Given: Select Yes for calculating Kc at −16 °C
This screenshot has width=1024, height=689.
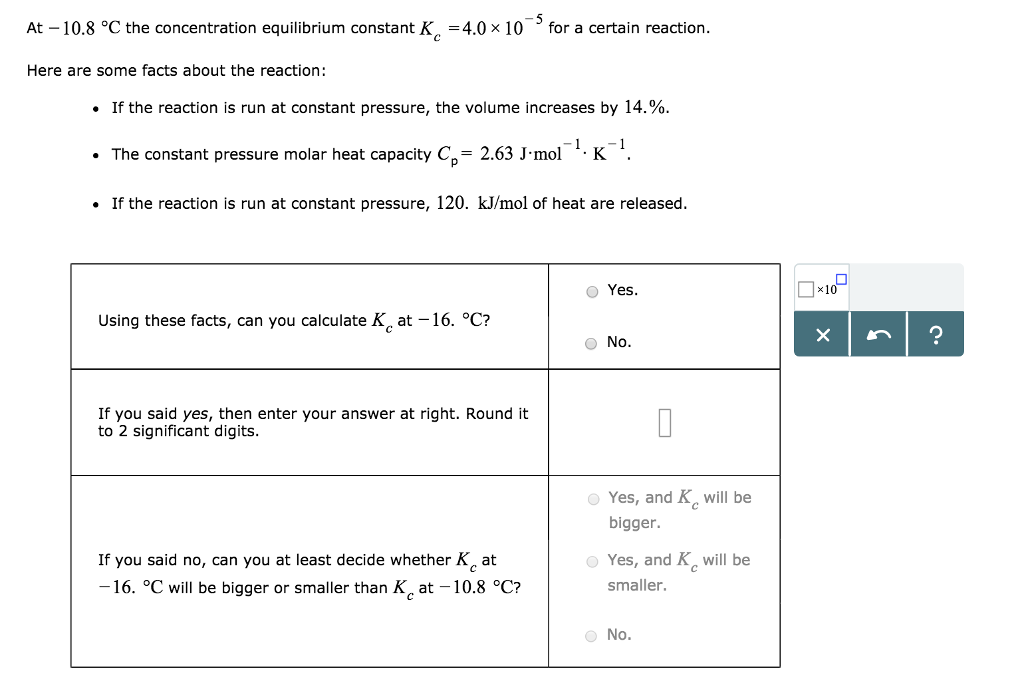Looking at the screenshot, I should [x=591, y=289].
